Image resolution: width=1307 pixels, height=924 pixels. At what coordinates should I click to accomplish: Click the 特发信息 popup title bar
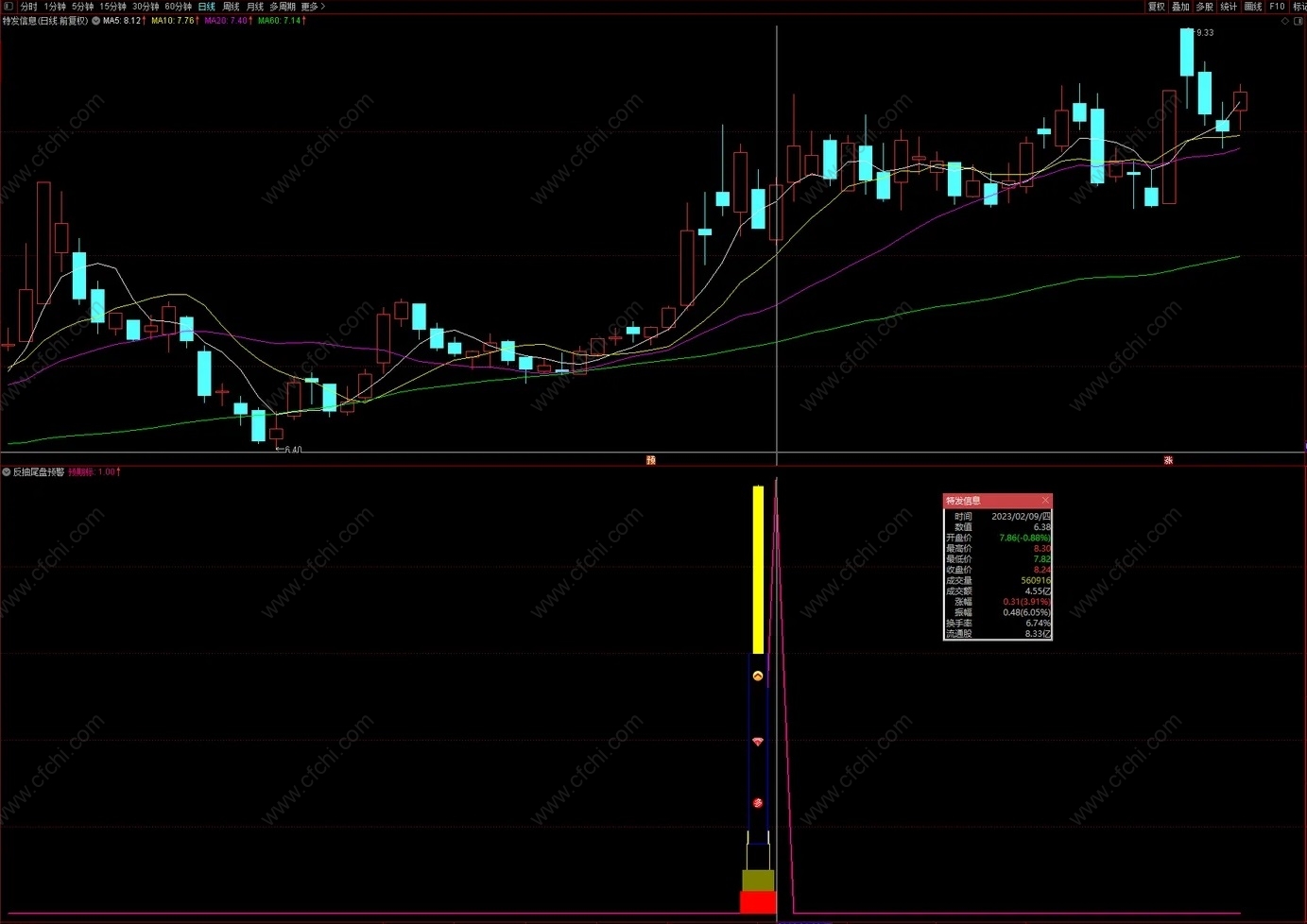[997, 501]
